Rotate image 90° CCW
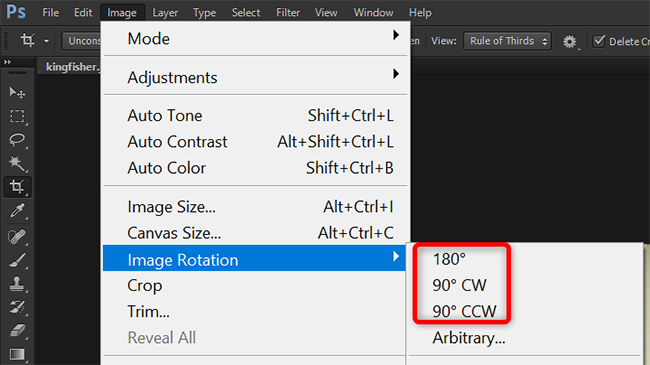Image resolution: width=650 pixels, height=365 pixels. click(464, 311)
